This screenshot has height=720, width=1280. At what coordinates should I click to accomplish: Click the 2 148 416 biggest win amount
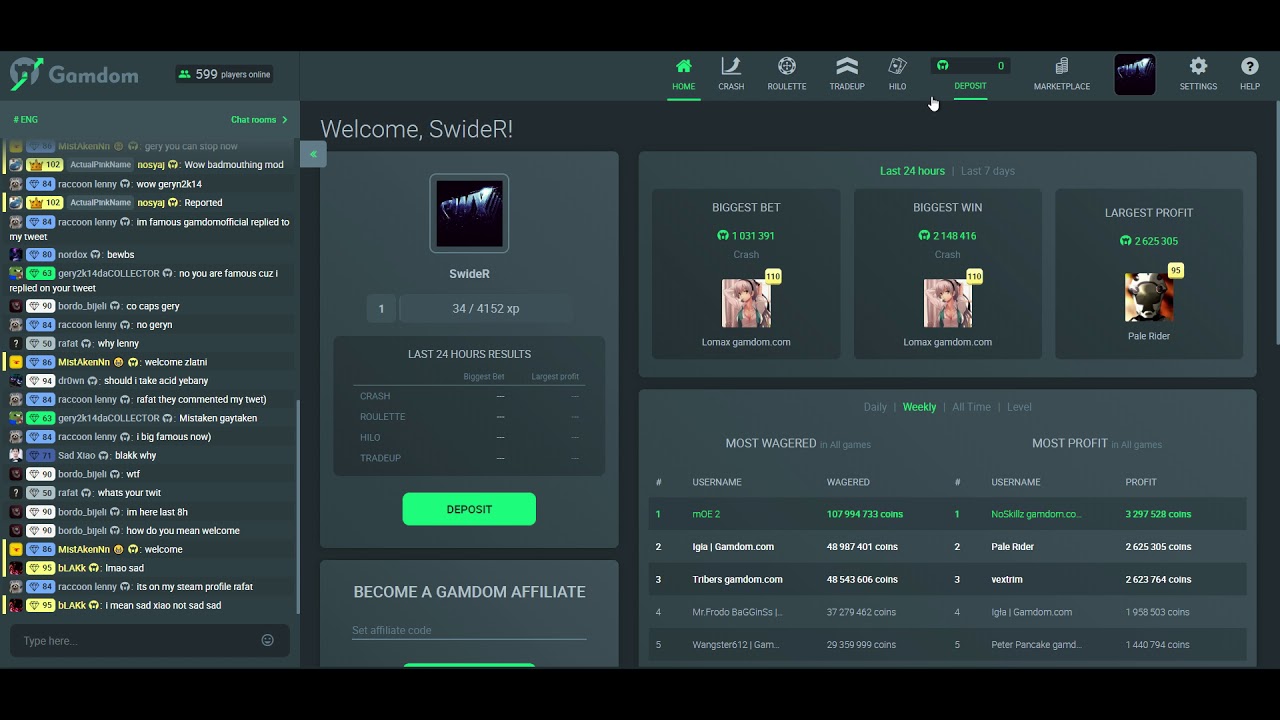[947, 236]
